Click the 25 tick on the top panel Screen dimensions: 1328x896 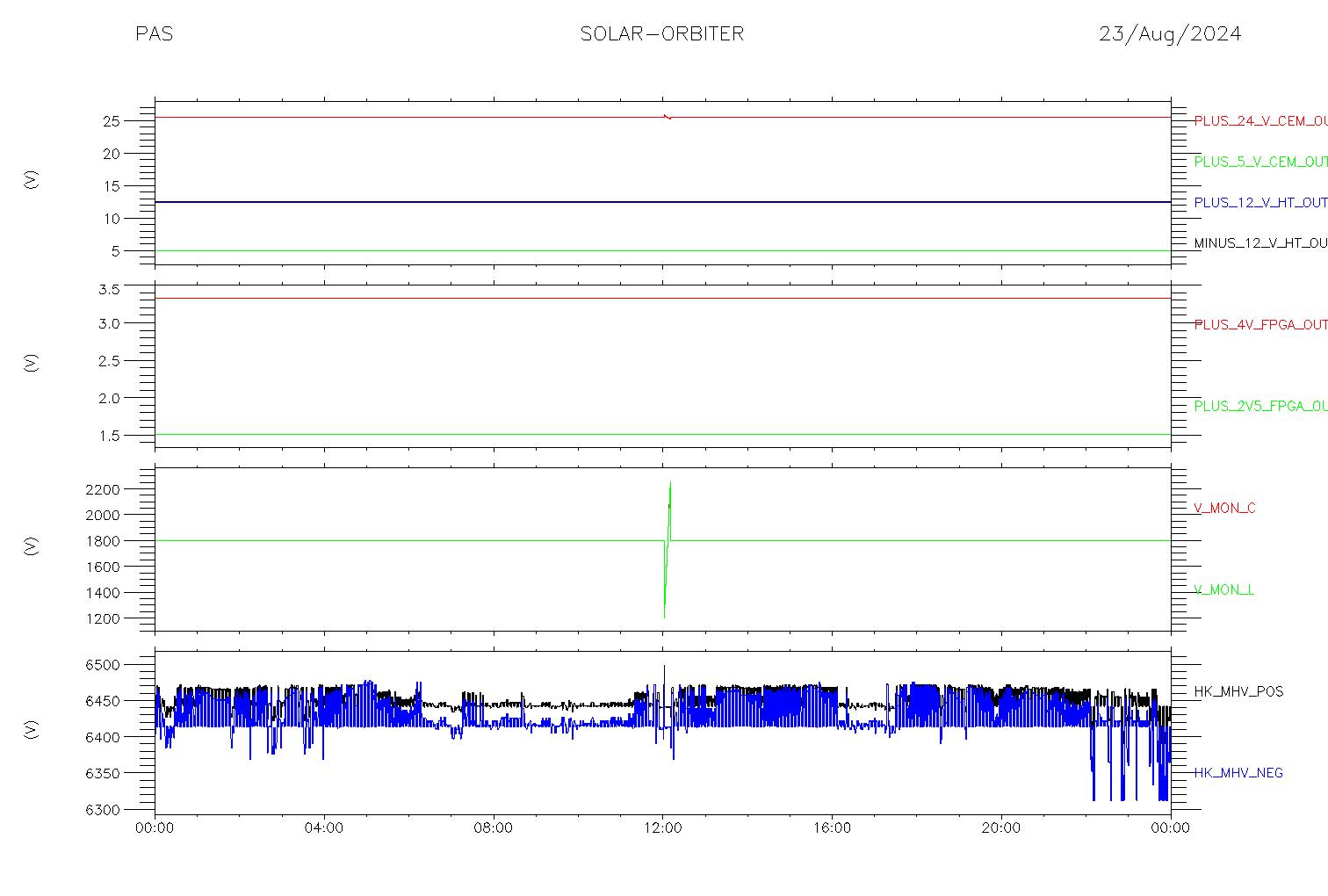[111, 121]
